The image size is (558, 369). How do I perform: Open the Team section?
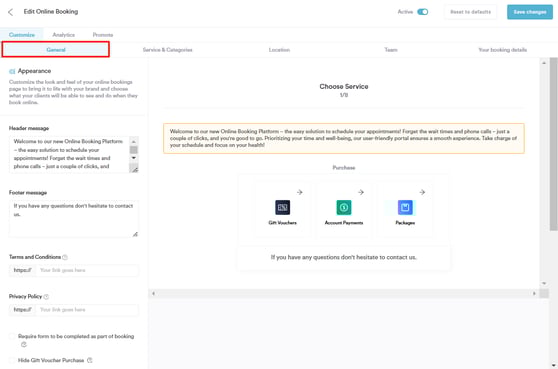[x=391, y=50]
